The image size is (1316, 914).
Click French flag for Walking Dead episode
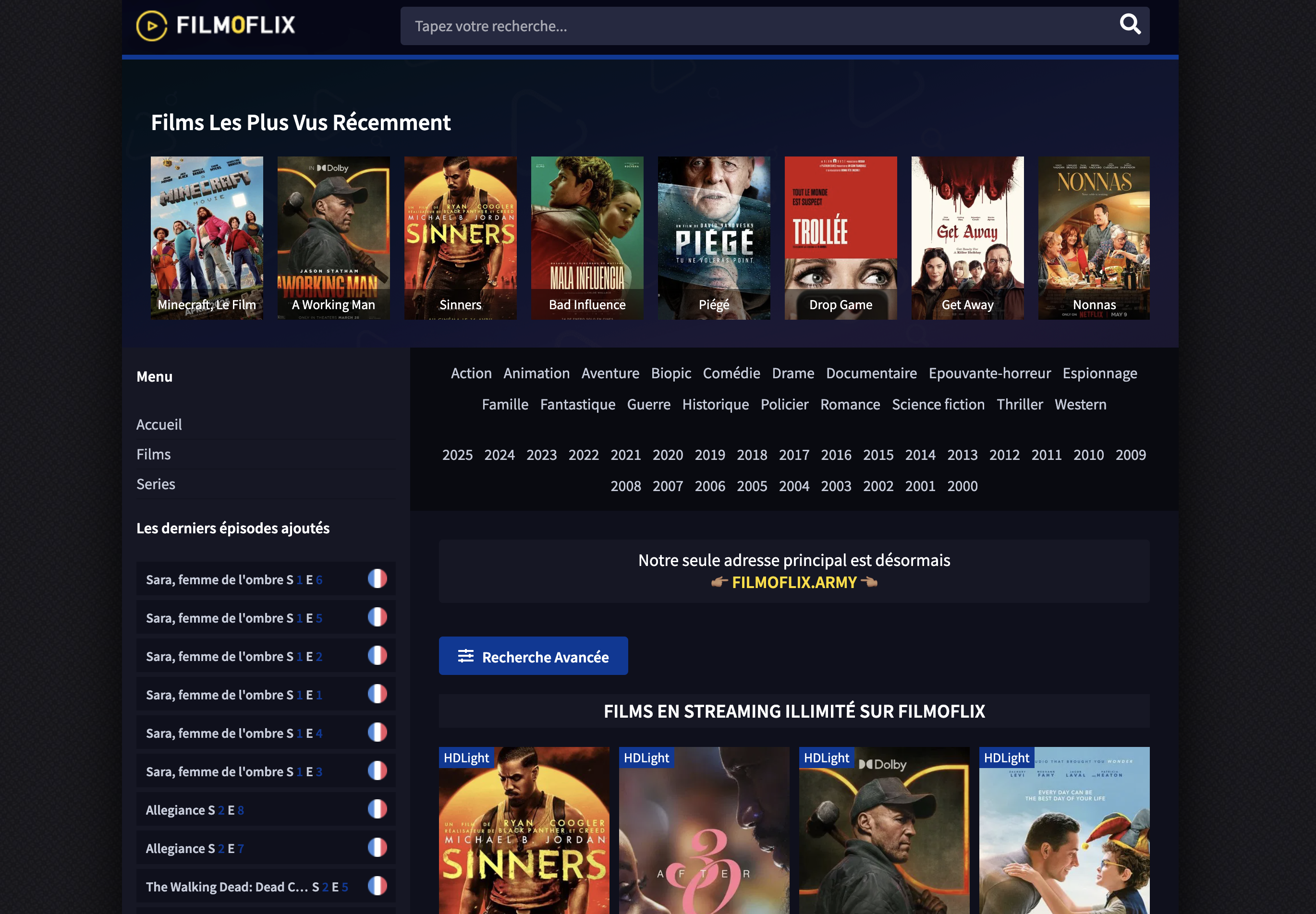[377, 885]
